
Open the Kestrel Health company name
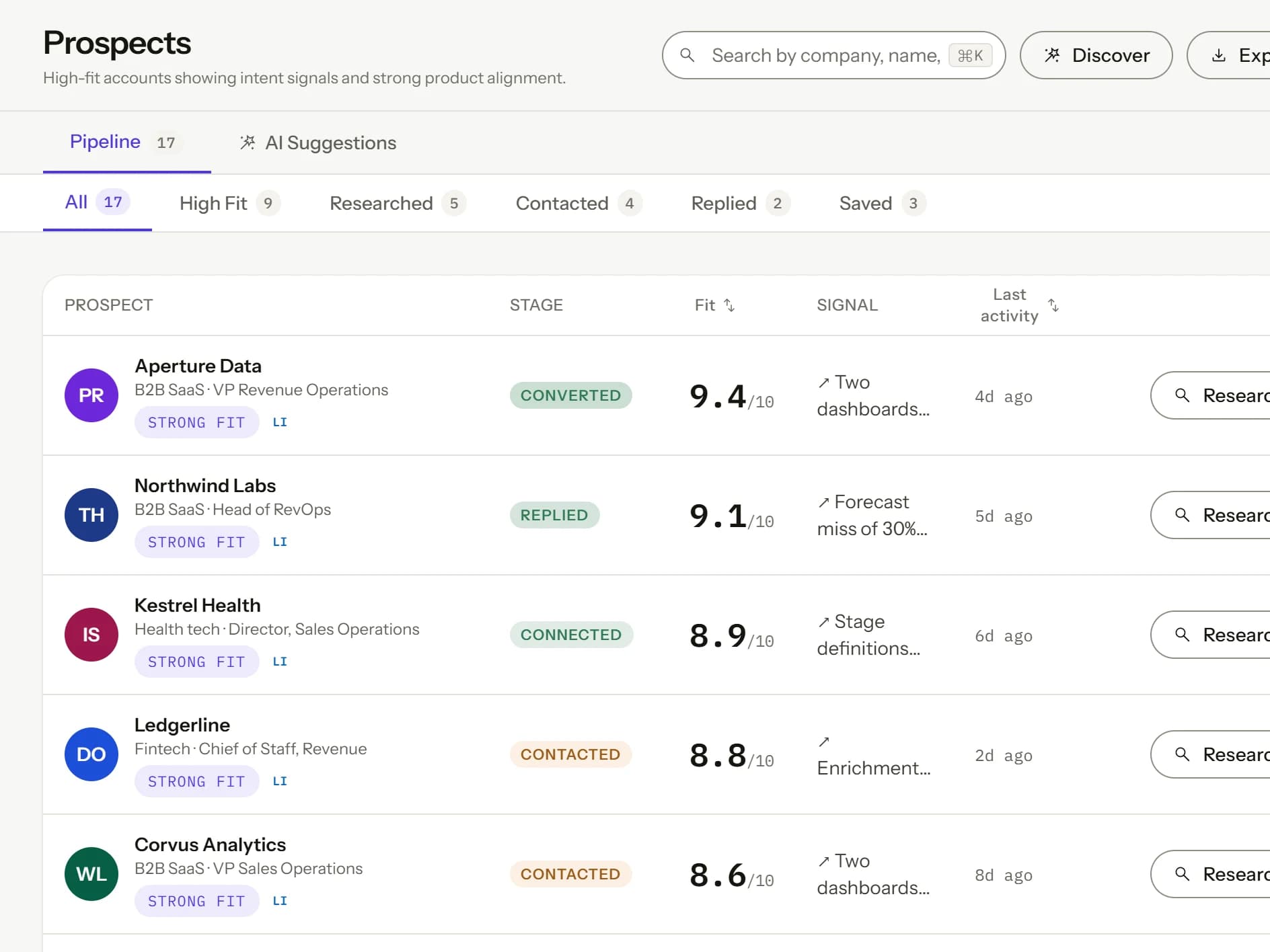coord(197,605)
